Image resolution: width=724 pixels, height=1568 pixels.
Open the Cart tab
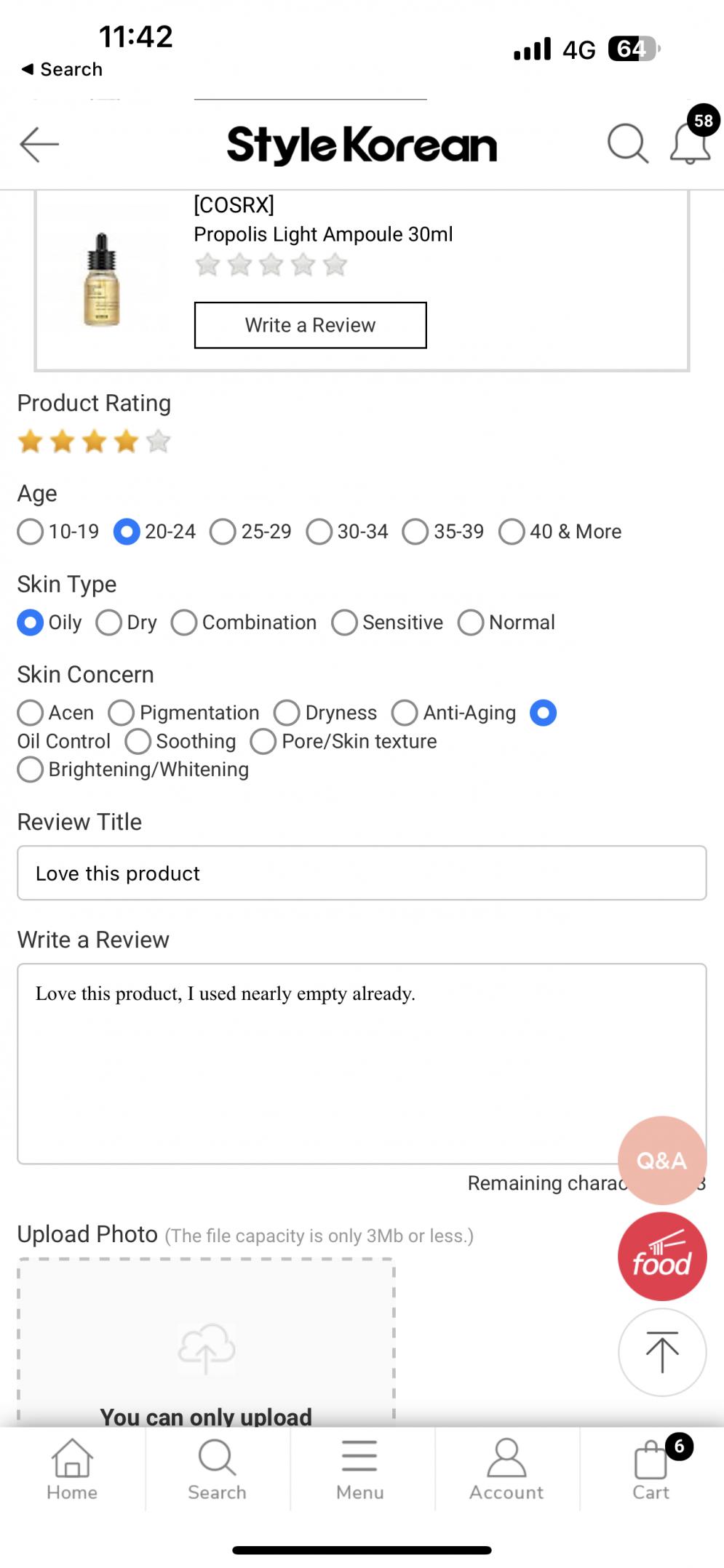tap(651, 1469)
